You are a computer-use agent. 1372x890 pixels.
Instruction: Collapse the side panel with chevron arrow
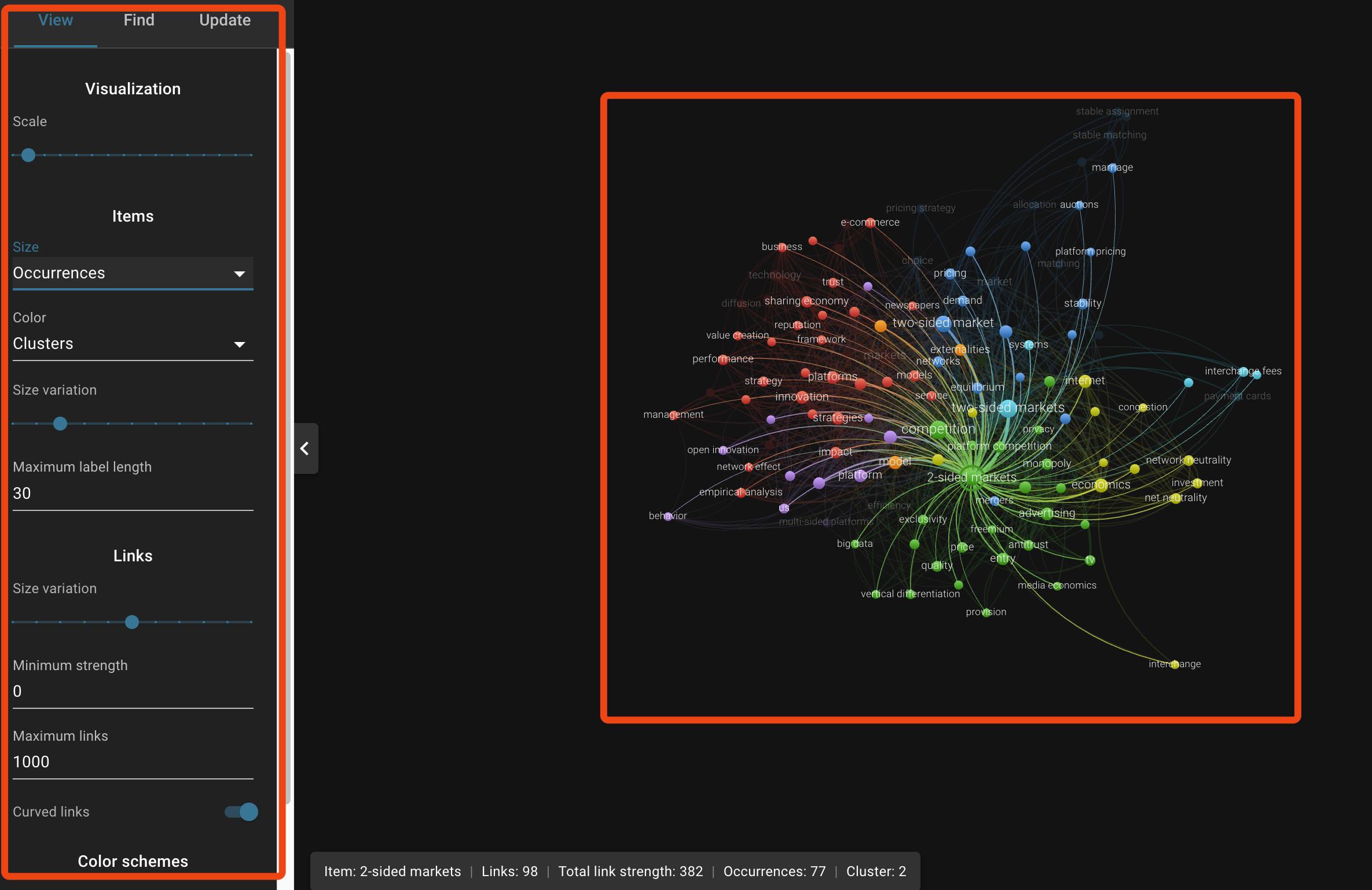click(305, 448)
